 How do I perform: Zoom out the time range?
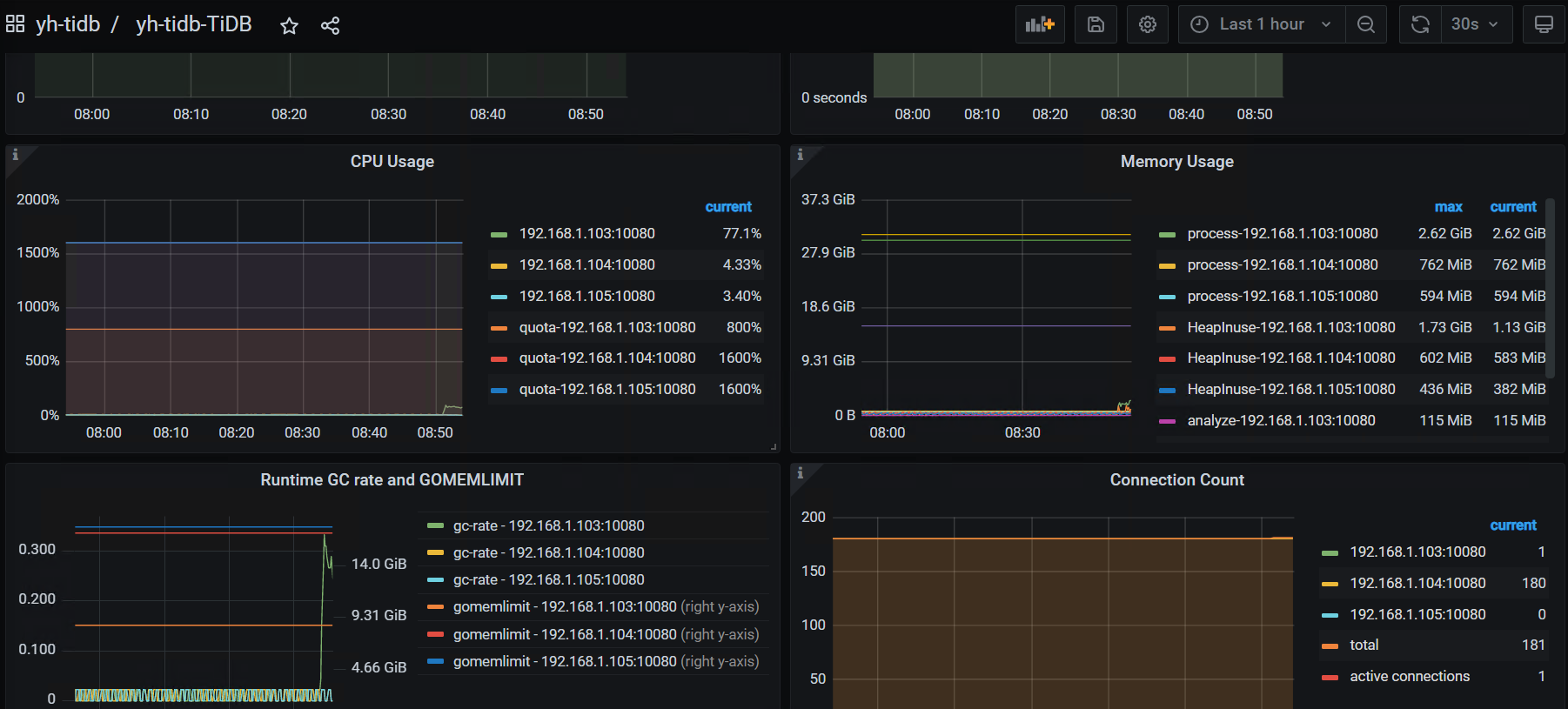click(x=1366, y=24)
